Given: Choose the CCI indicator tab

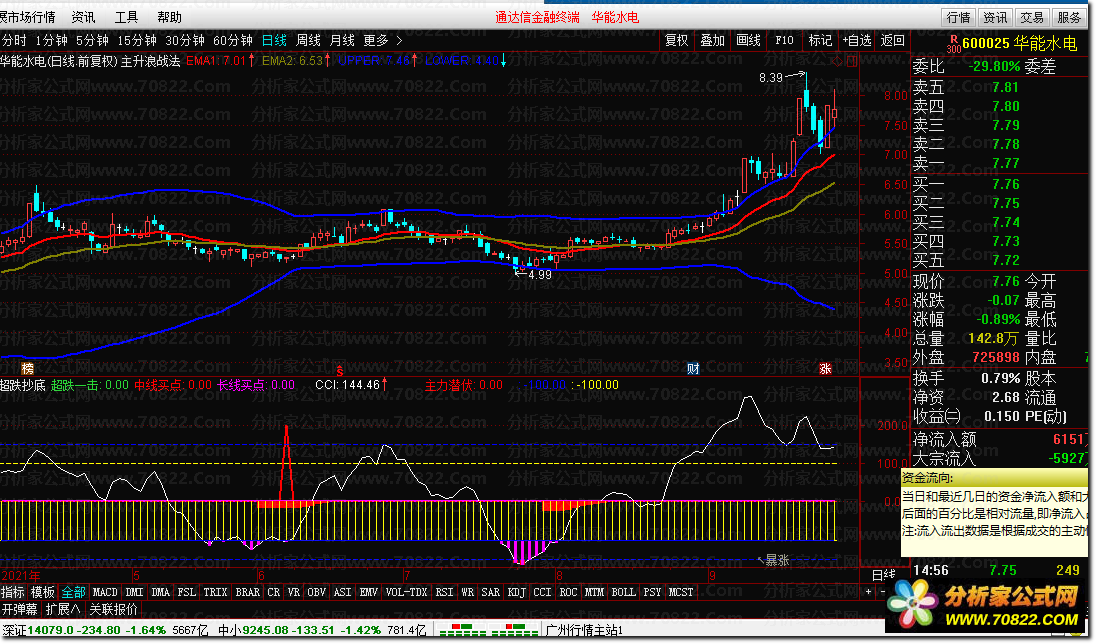Looking at the screenshot, I should 542,592.
